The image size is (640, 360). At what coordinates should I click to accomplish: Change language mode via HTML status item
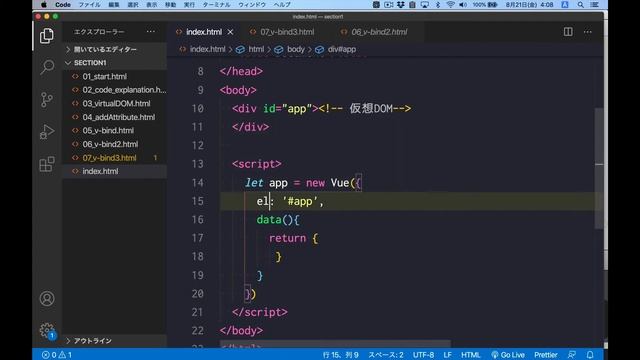471,355
